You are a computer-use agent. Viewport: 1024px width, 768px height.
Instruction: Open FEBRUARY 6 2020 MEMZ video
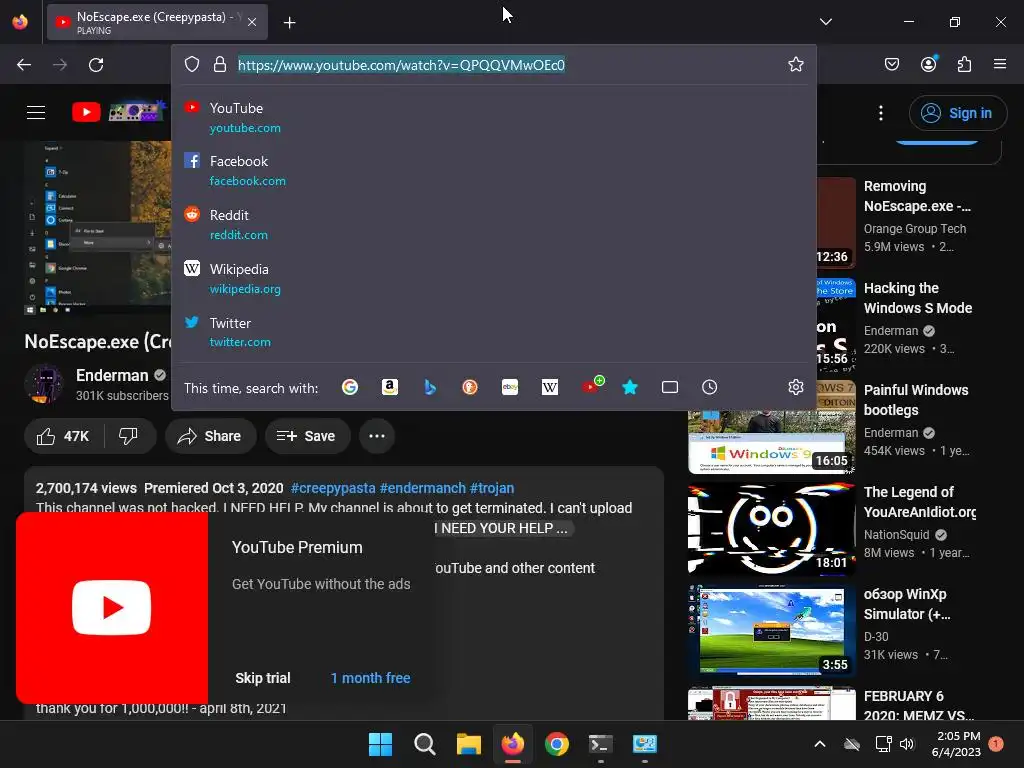pyautogui.click(x=918, y=705)
